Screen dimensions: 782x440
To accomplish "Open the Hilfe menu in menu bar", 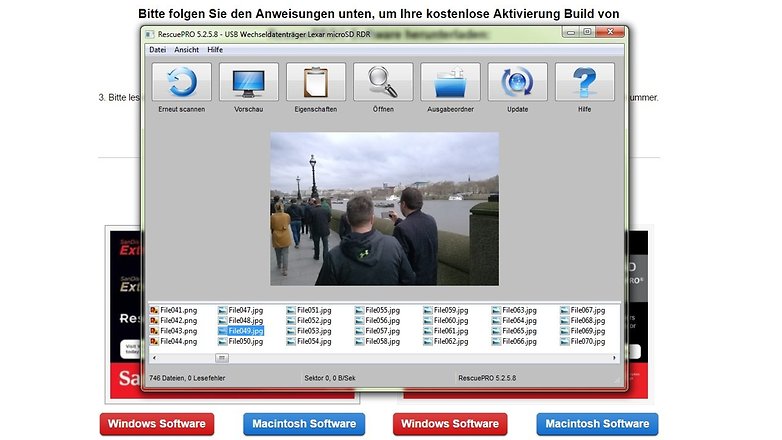I will [x=215, y=50].
